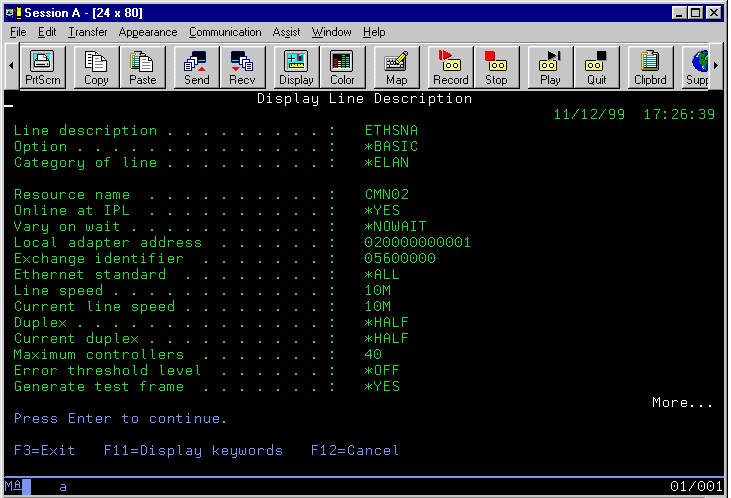Click F11=Display keywords text

coord(193,451)
